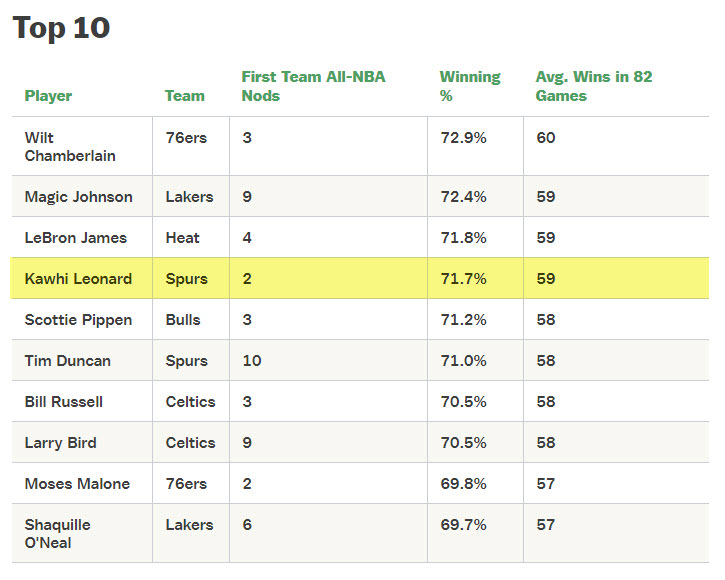Image resolution: width=725 pixels, height=580 pixels.
Task: Click the 72.9% winning percentage value
Action: (463, 137)
